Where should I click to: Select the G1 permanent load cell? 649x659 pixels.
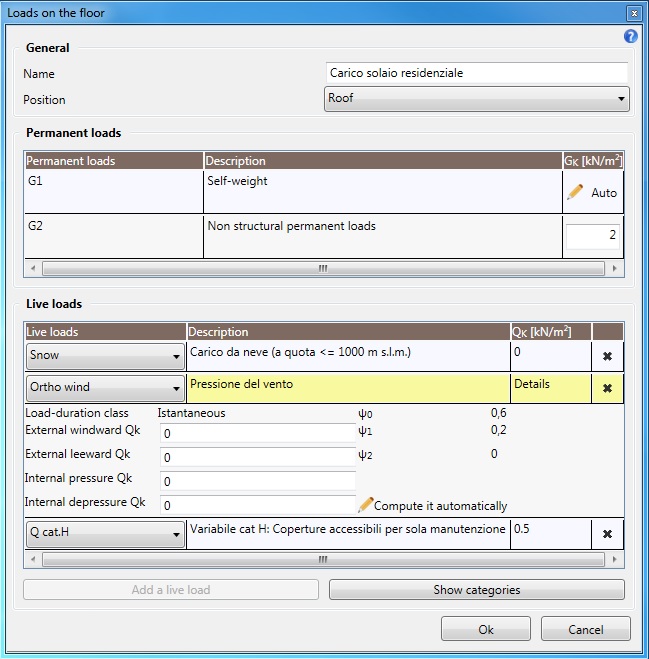(x=114, y=191)
